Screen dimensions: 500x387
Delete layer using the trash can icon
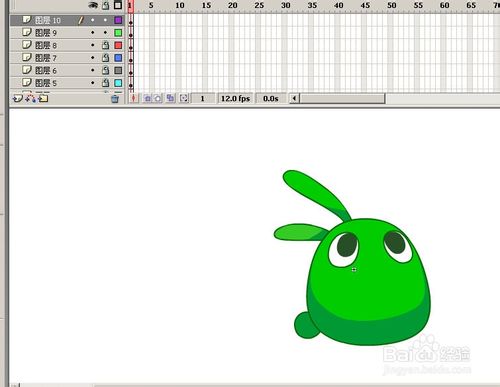115,99
